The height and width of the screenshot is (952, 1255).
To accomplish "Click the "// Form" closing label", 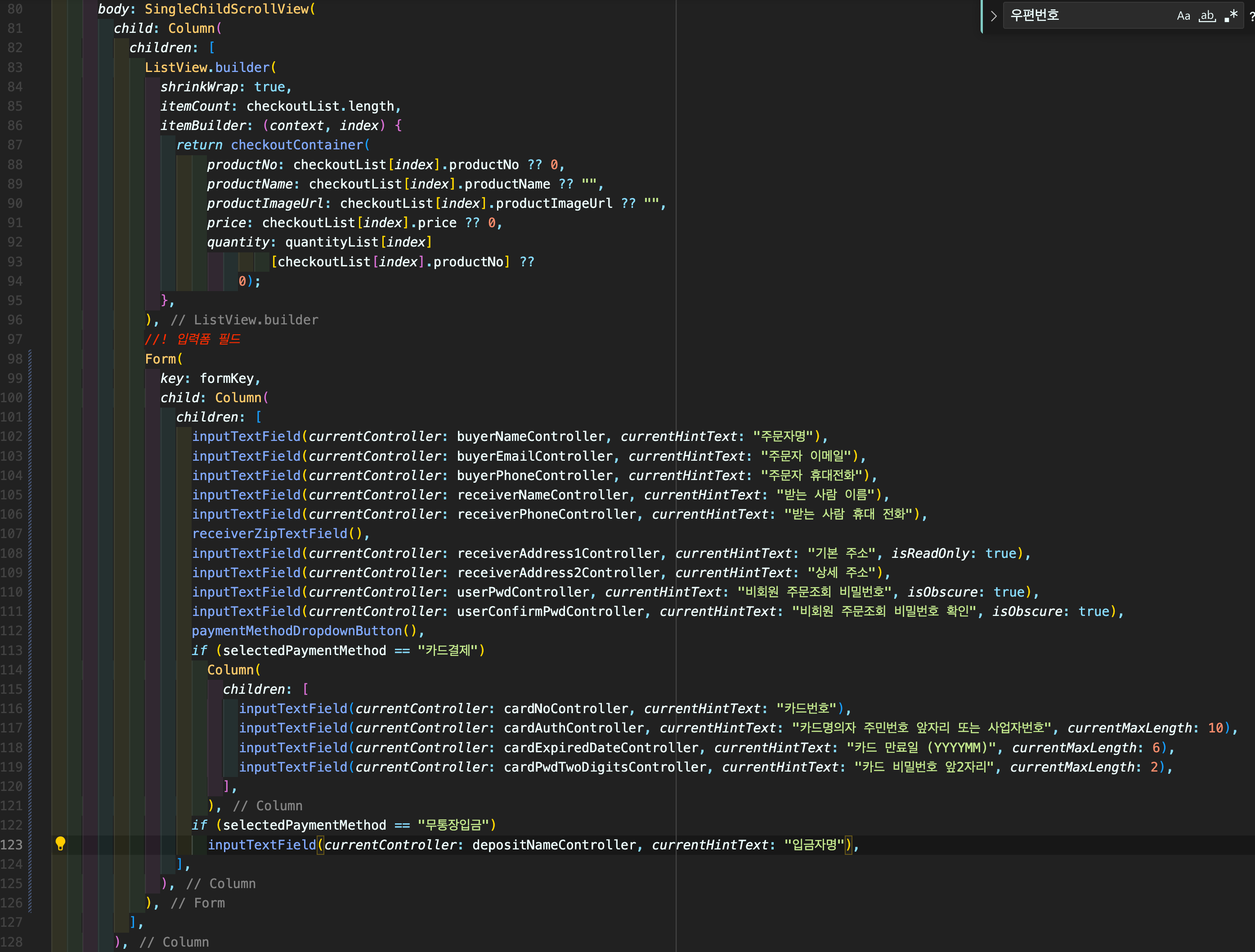I will point(197,903).
